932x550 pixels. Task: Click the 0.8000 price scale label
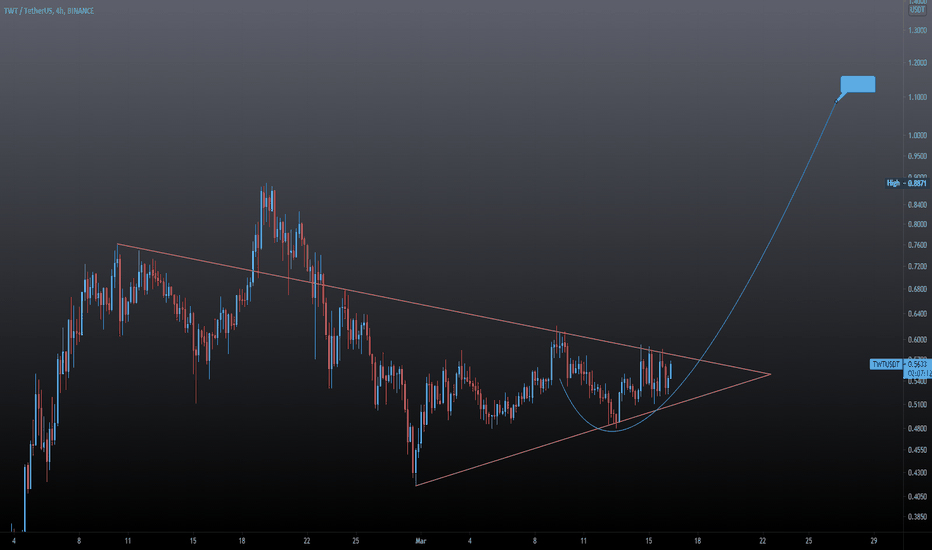coord(917,224)
